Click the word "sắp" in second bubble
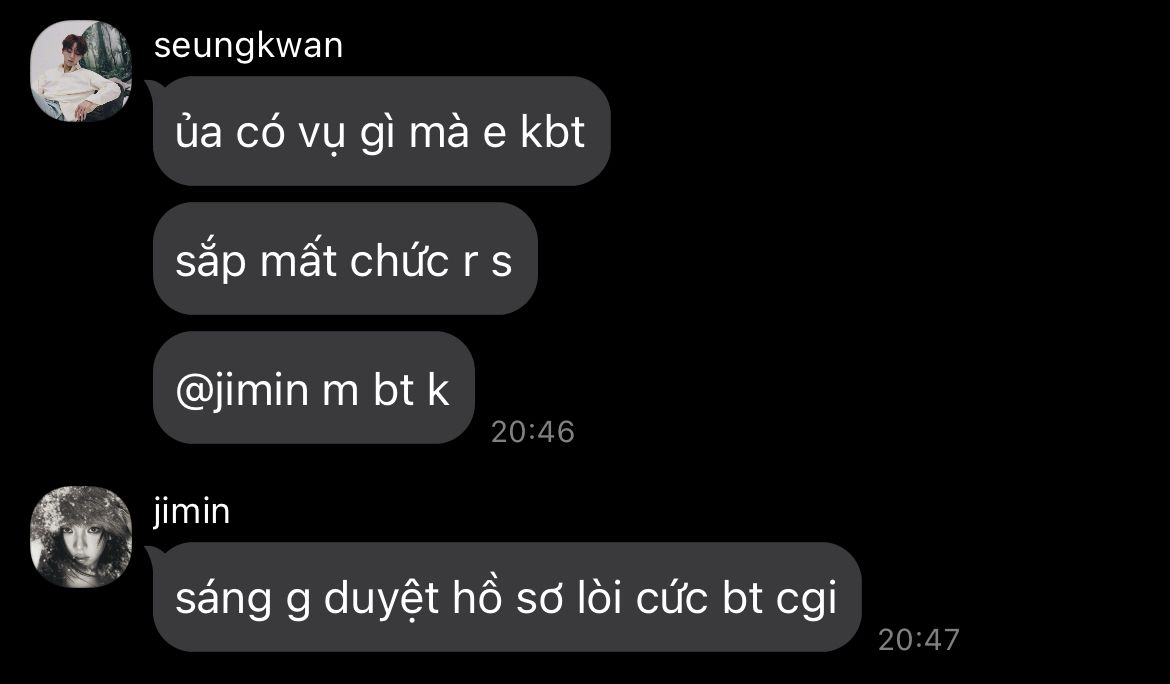This screenshot has width=1170, height=684. click(210, 263)
